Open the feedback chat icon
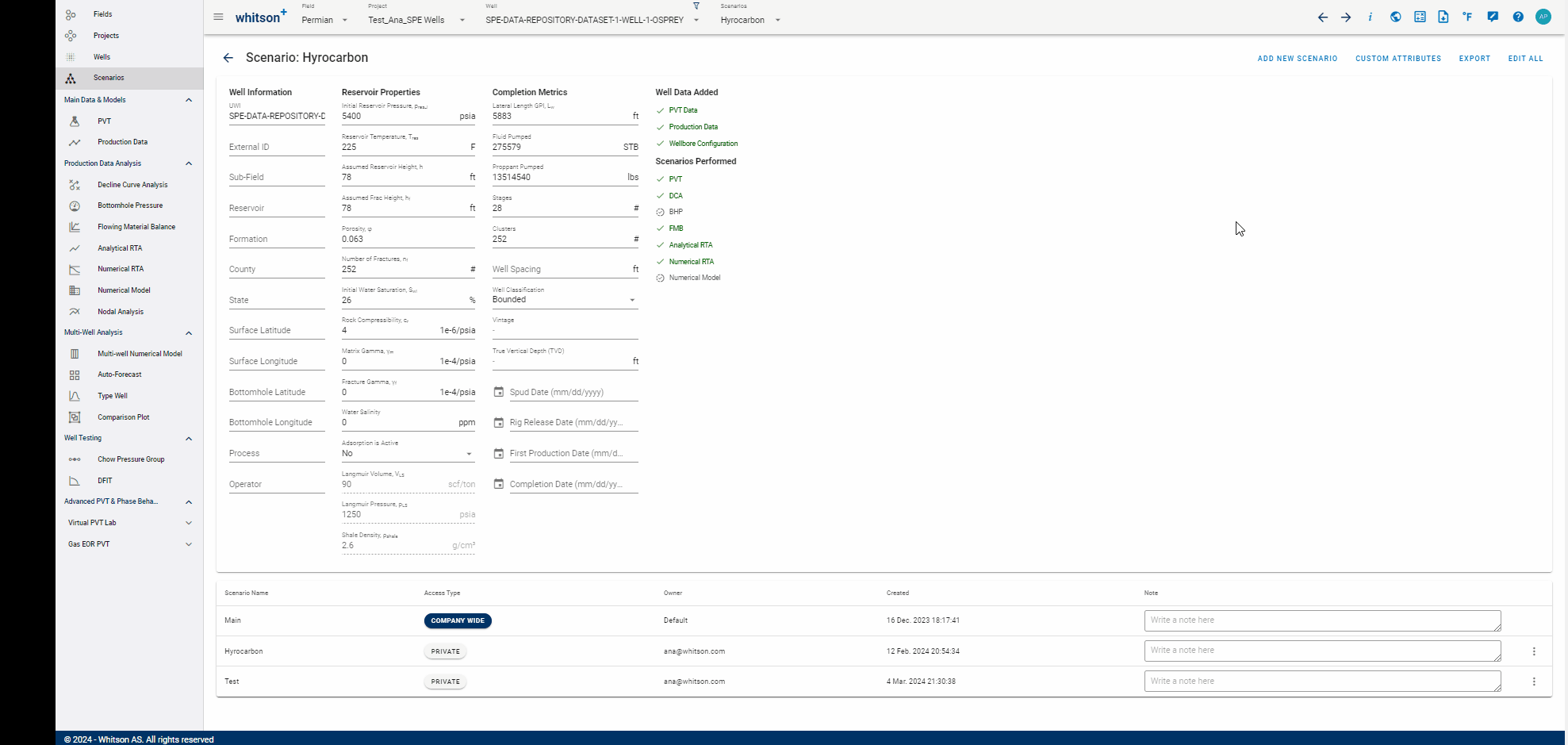1568x745 pixels. [1493, 17]
